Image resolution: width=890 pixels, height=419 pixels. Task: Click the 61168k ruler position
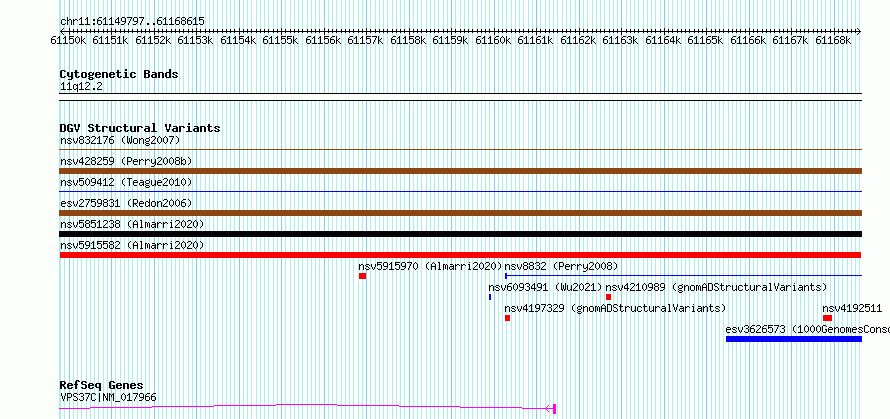(x=833, y=41)
